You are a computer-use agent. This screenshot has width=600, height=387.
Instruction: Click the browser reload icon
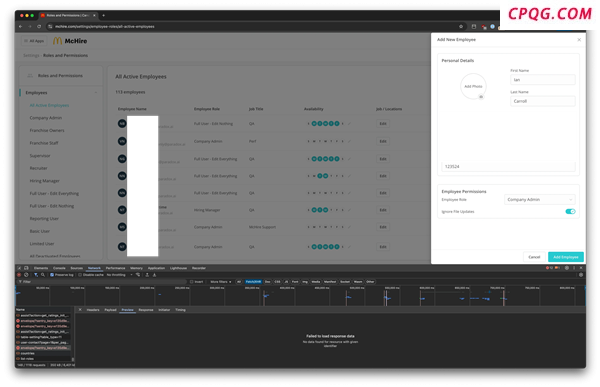click(39, 26)
